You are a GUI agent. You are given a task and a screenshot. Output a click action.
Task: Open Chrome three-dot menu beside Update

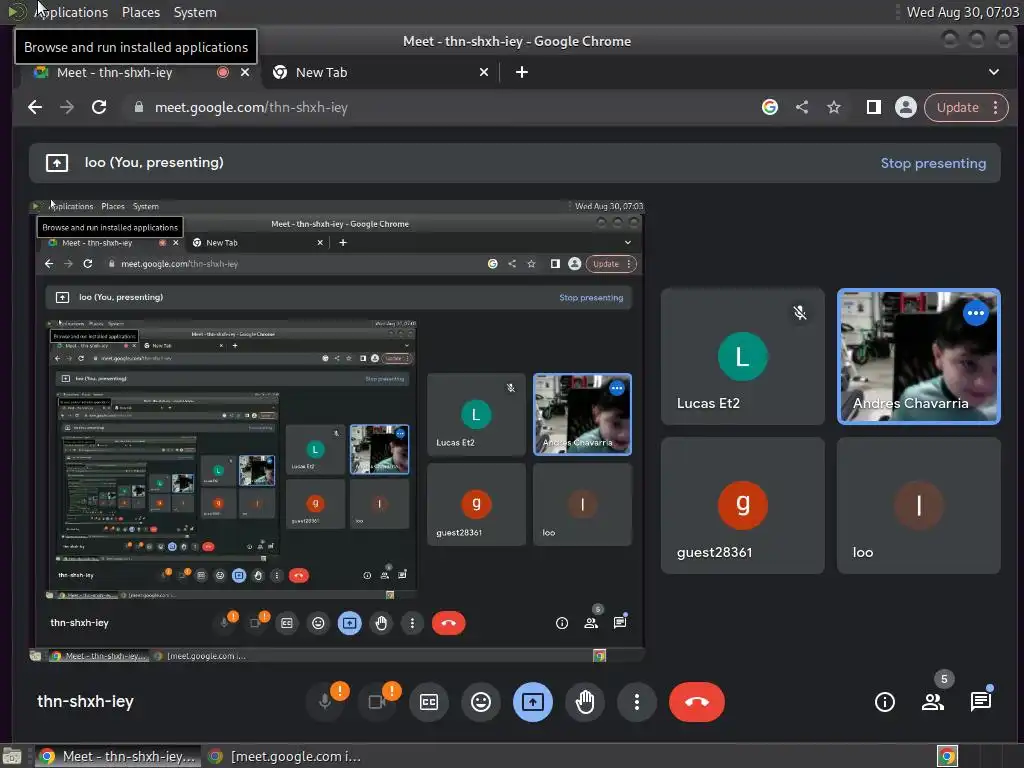click(x=996, y=107)
